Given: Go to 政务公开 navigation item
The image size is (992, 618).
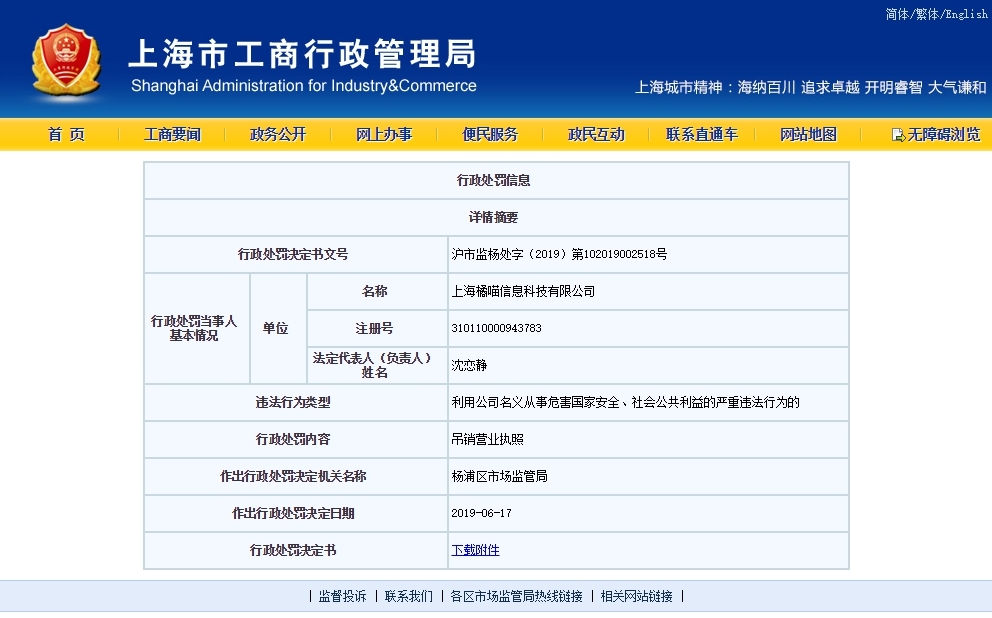Looking at the screenshot, I should [278, 135].
